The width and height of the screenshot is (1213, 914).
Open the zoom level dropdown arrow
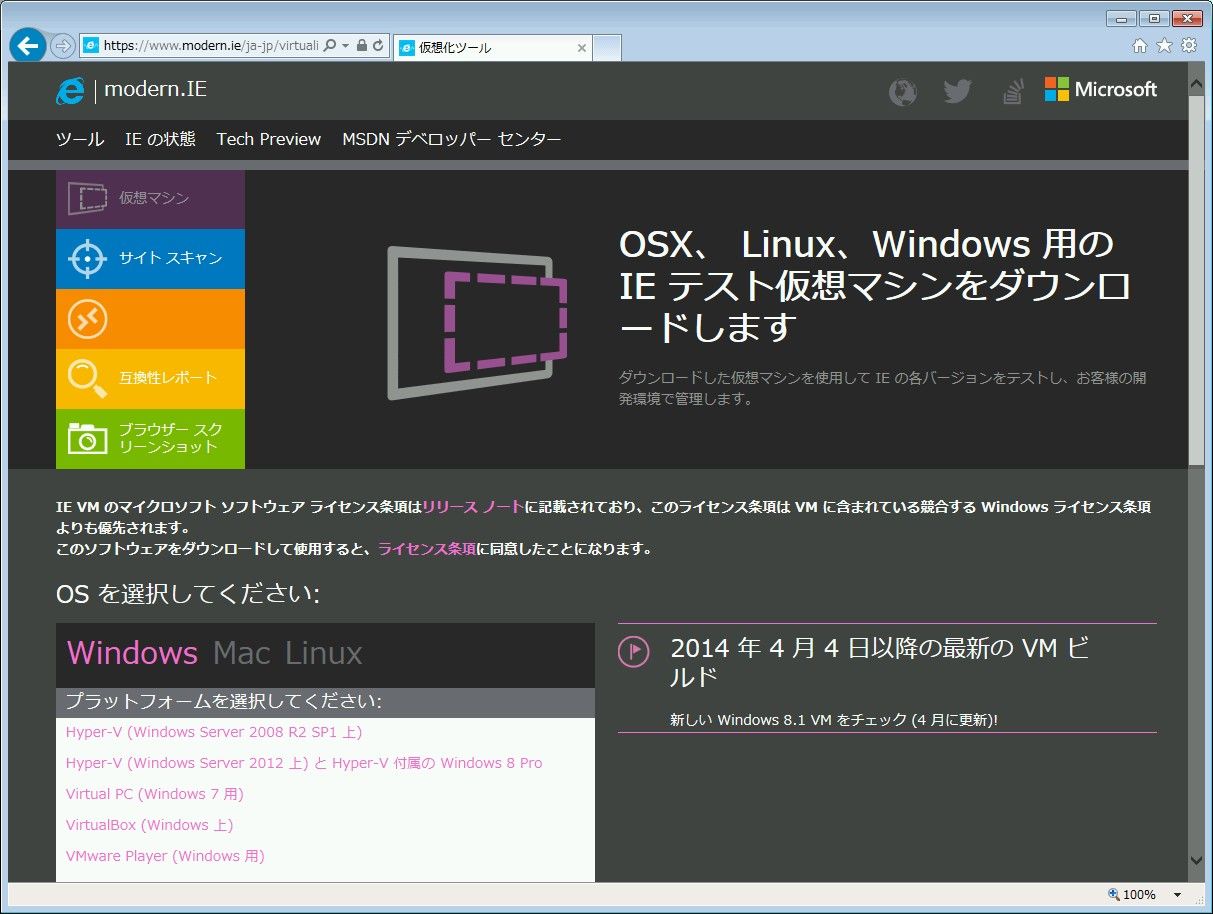coord(1177,895)
